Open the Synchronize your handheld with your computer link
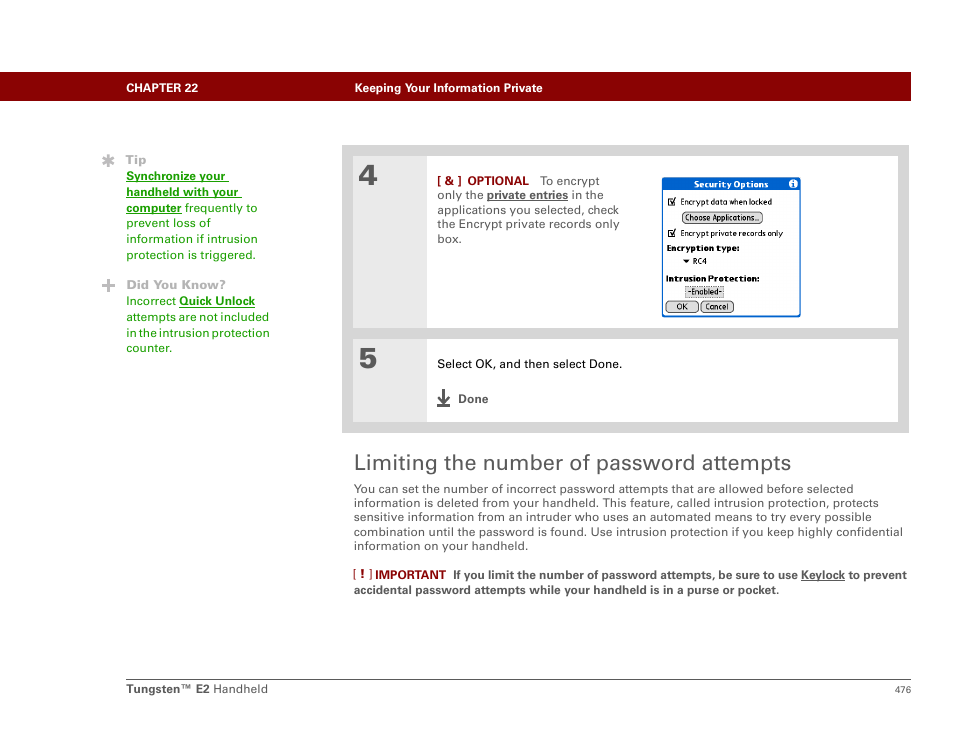Image resolution: width=954 pixels, height=738 pixels. [x=183, y=192]
